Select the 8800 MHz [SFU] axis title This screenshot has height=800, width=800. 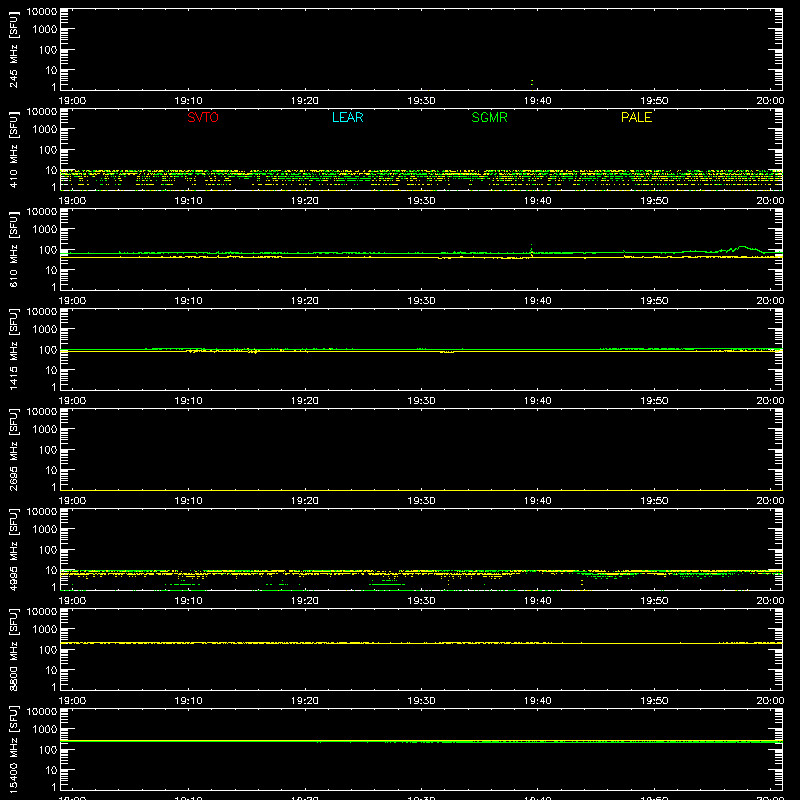13,650
